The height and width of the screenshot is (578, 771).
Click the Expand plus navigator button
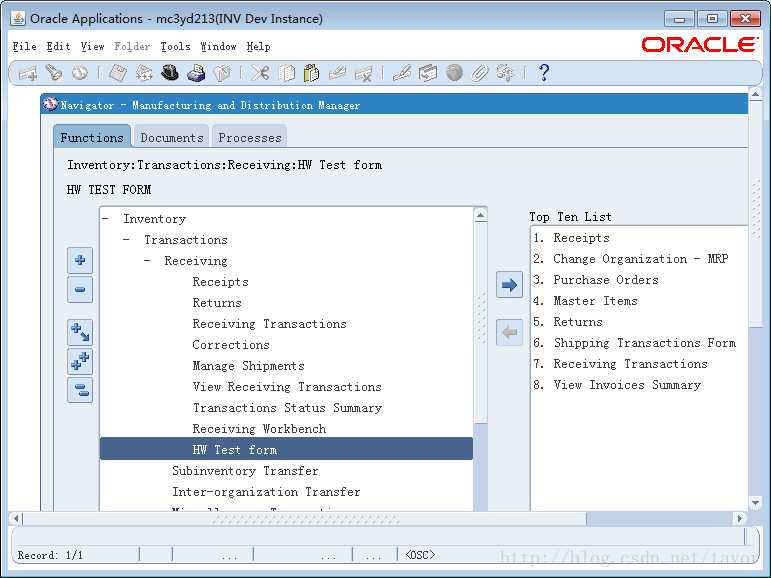point(80,260)
